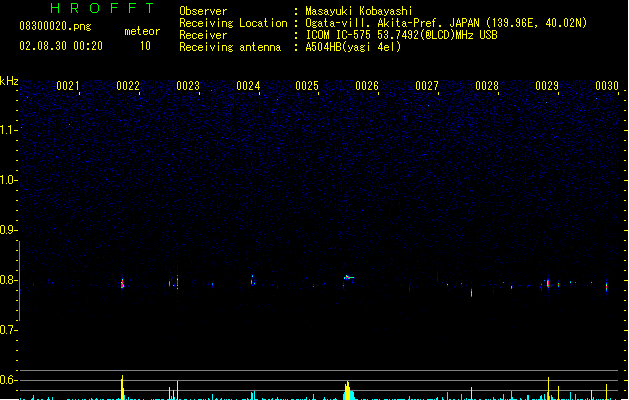
Task: Click the Ogata-vill. Akita-Pref. JAPAN location text
Action: point(446,23)
